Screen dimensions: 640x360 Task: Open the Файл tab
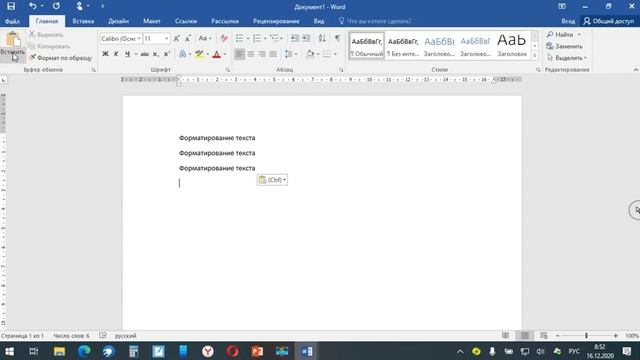pos(12,21)
